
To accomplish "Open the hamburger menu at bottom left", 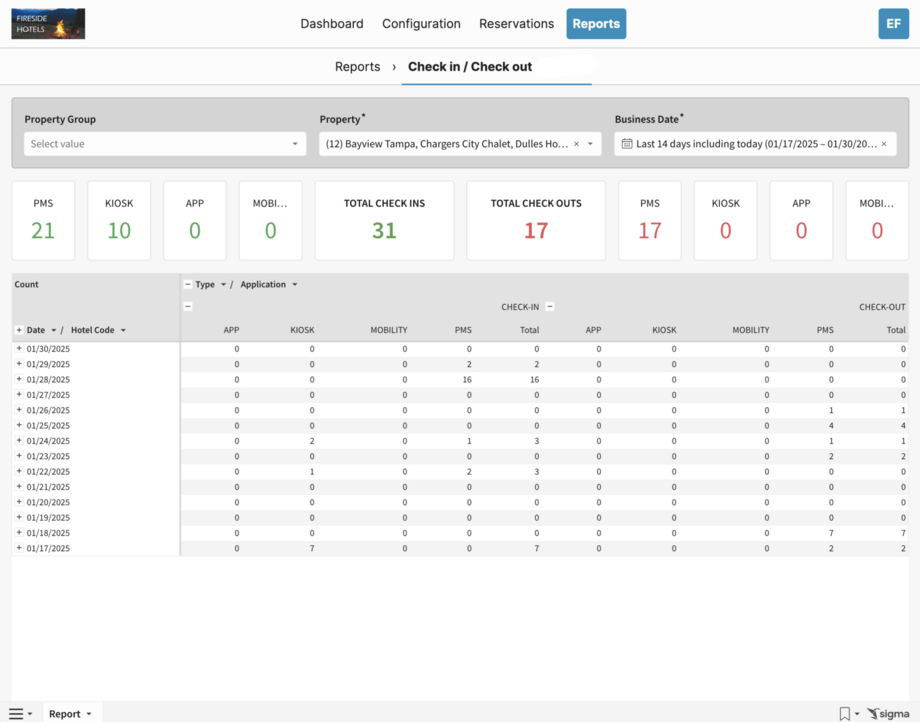I will [16, 714].
